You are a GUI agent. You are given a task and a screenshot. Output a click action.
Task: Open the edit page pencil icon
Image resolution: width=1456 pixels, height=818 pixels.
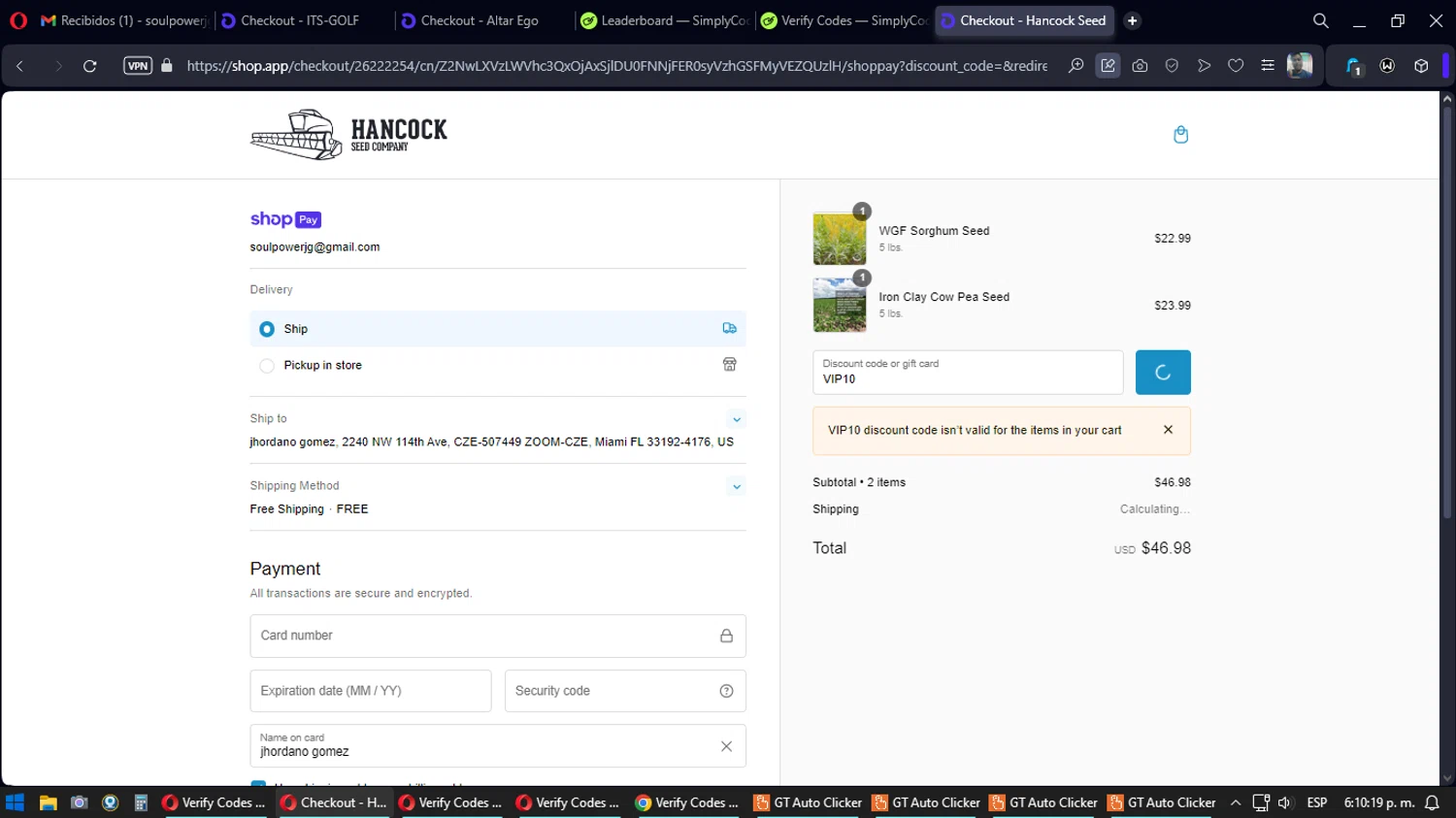click(1108, 66)
